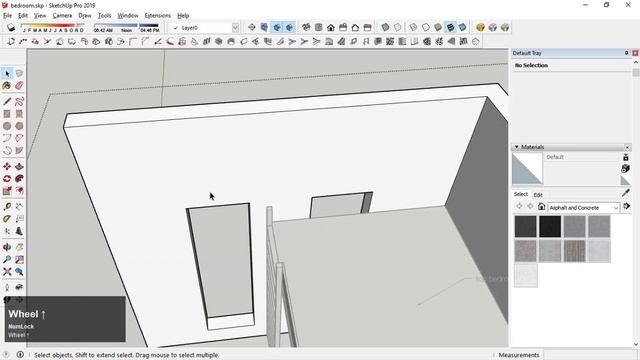Switch to Front view house icon

(x=331, y=27)
